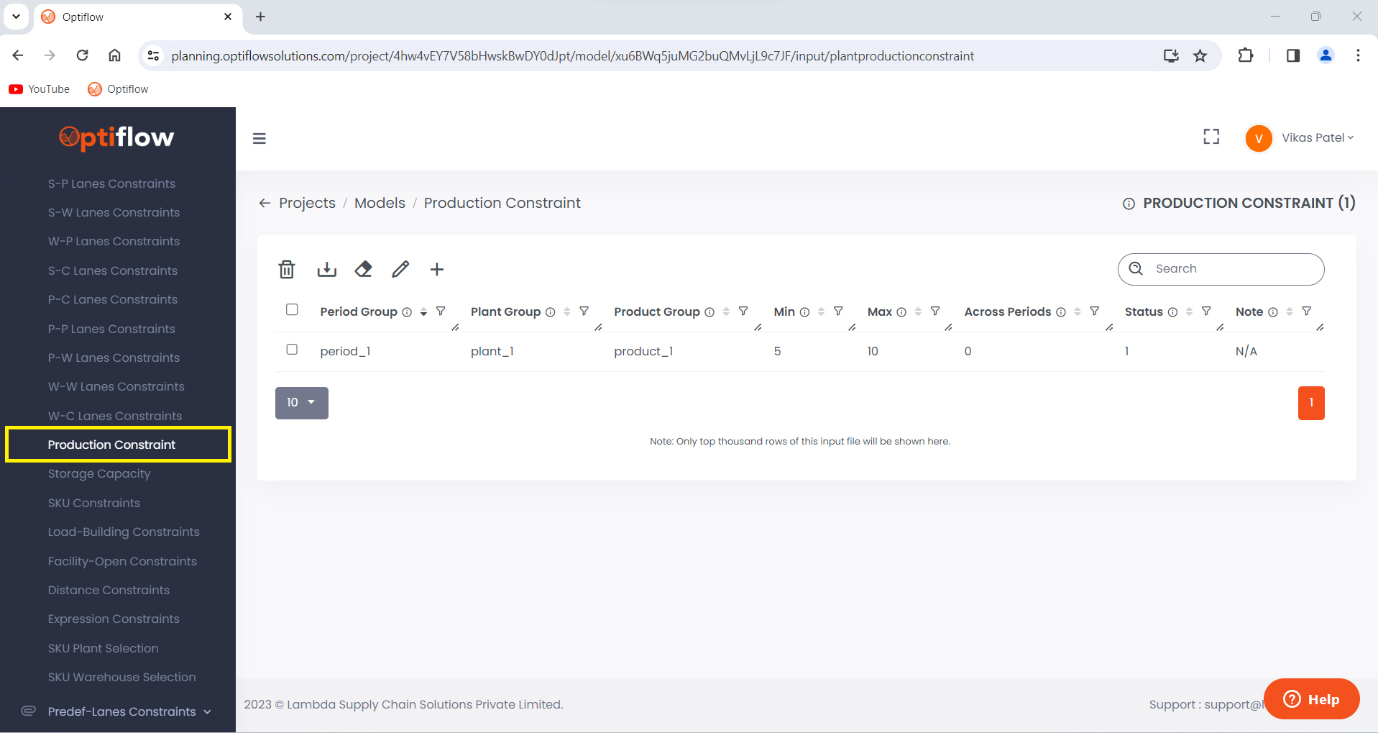Viewport: 1378px width, 733px height.
Task: Add a new production constraint
Action: [437, 269]
